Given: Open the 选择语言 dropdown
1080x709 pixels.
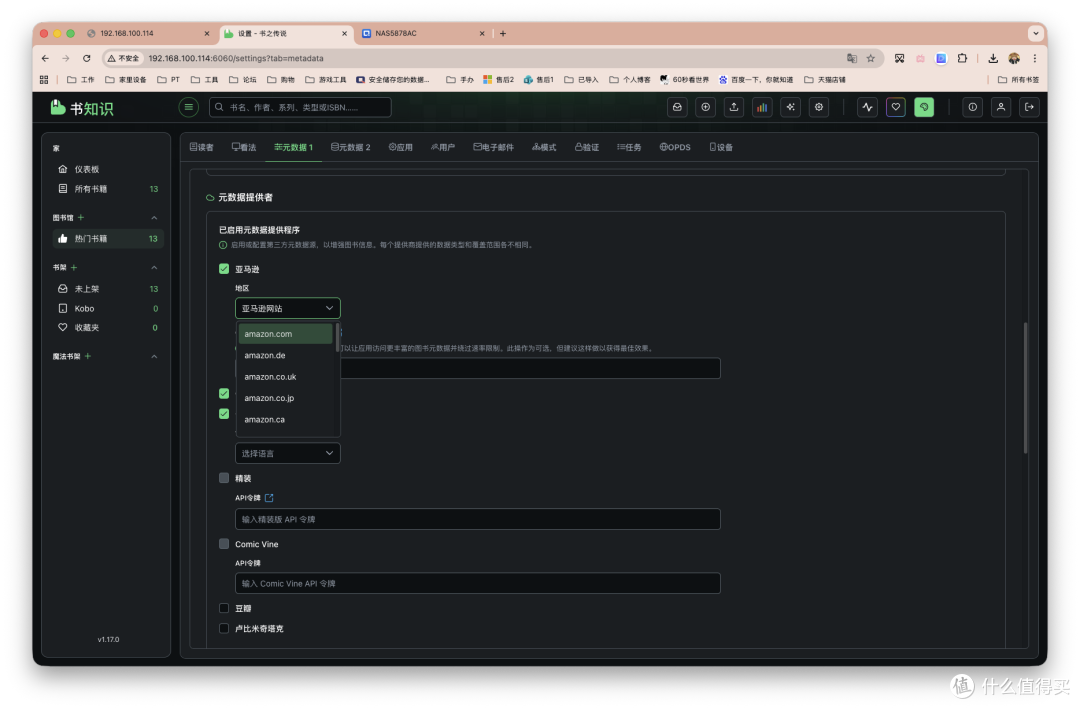Looking at the screenshot, I should click(287, 453).
